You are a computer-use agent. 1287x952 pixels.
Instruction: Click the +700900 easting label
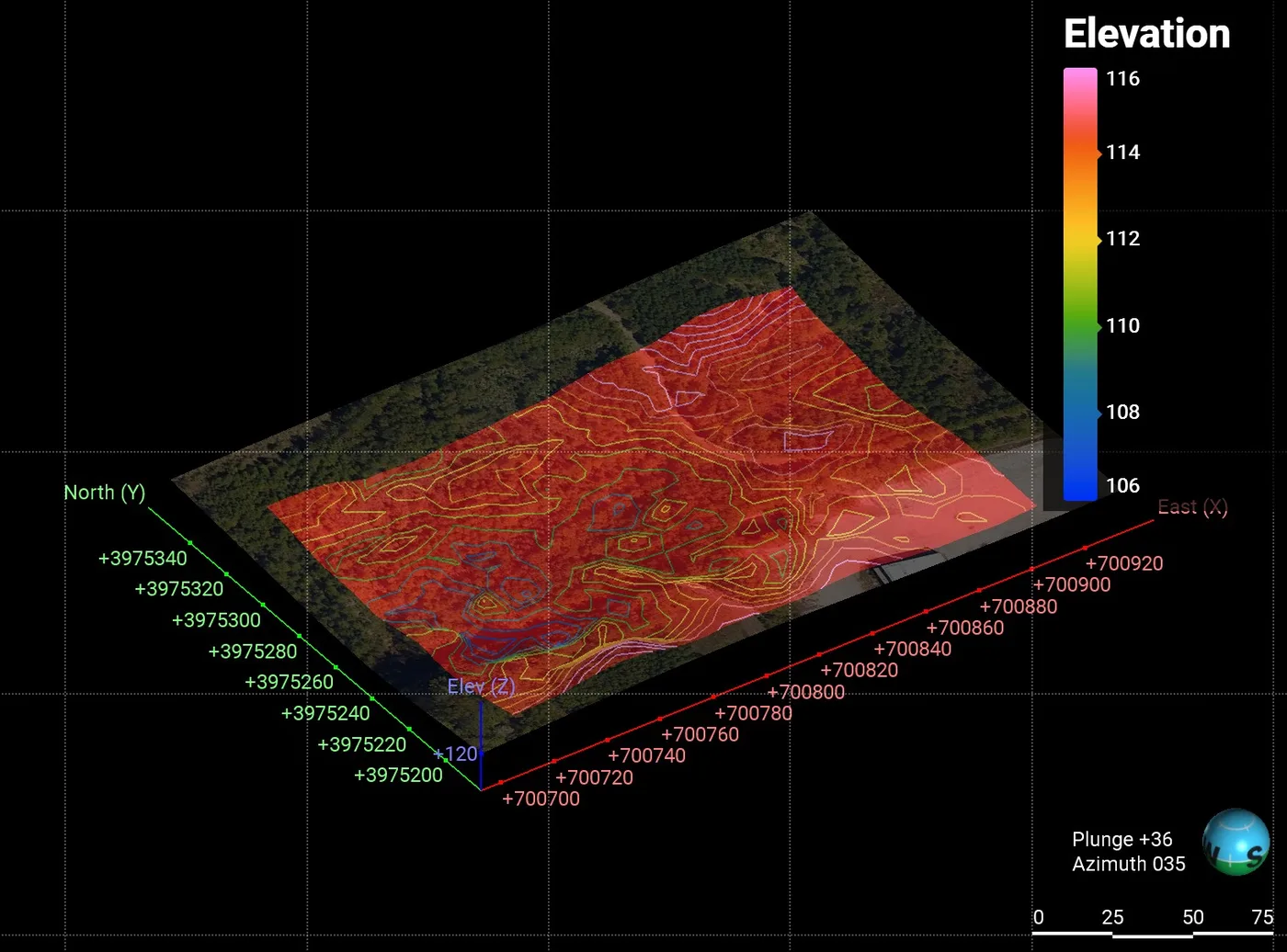1071,585
